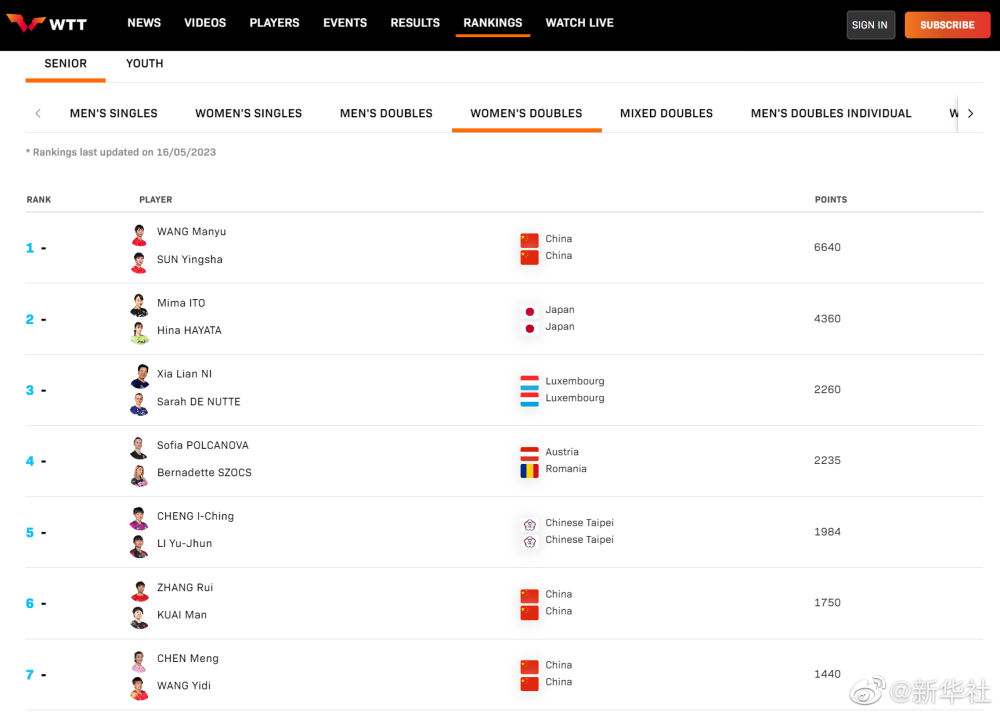Click the POINTS column header
This screenshot has width=1000, height=716.
click(x=830, y=200)
